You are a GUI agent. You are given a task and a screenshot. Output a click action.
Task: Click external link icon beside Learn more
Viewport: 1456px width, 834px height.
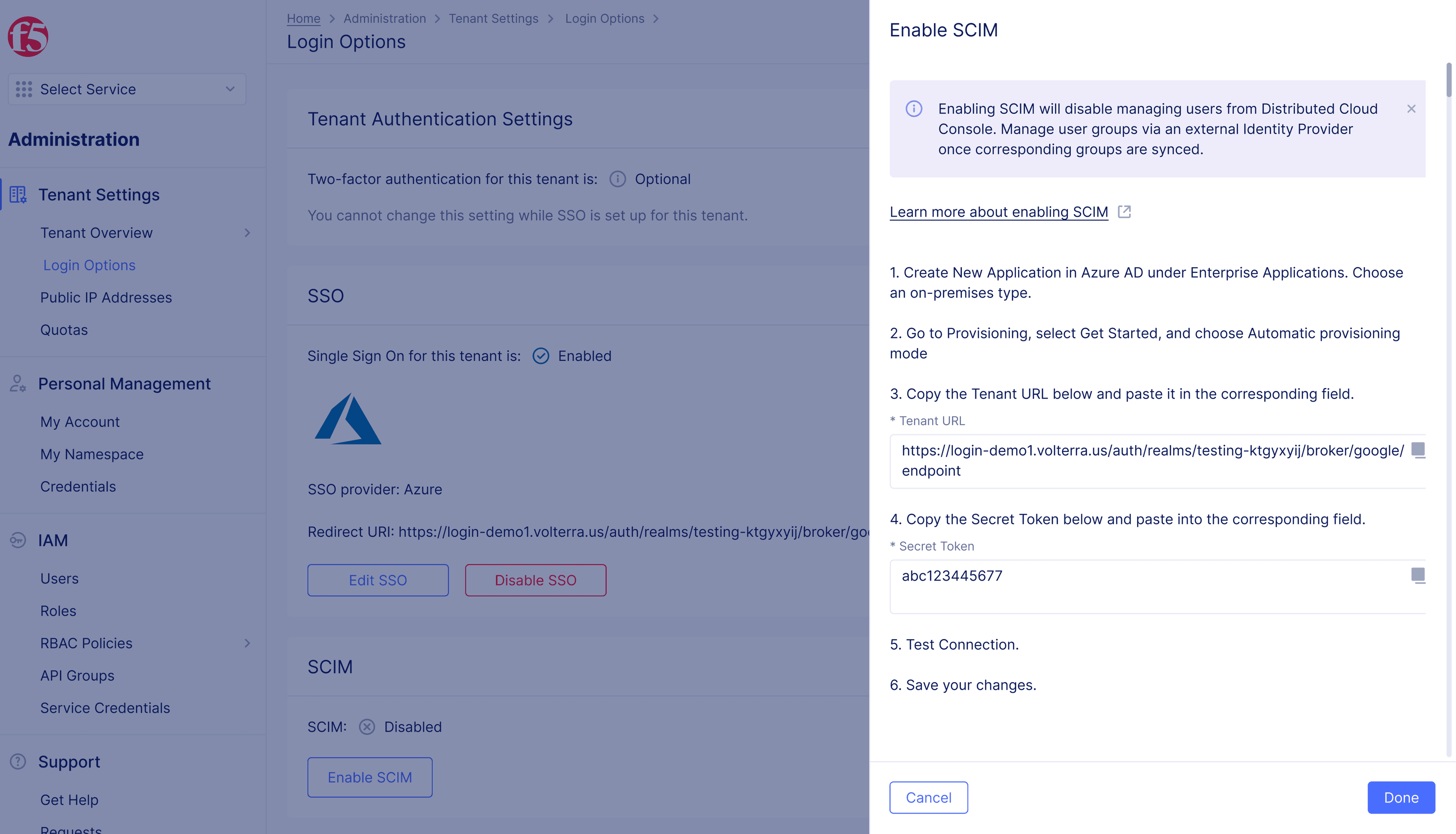click(x=1124, y=212)
